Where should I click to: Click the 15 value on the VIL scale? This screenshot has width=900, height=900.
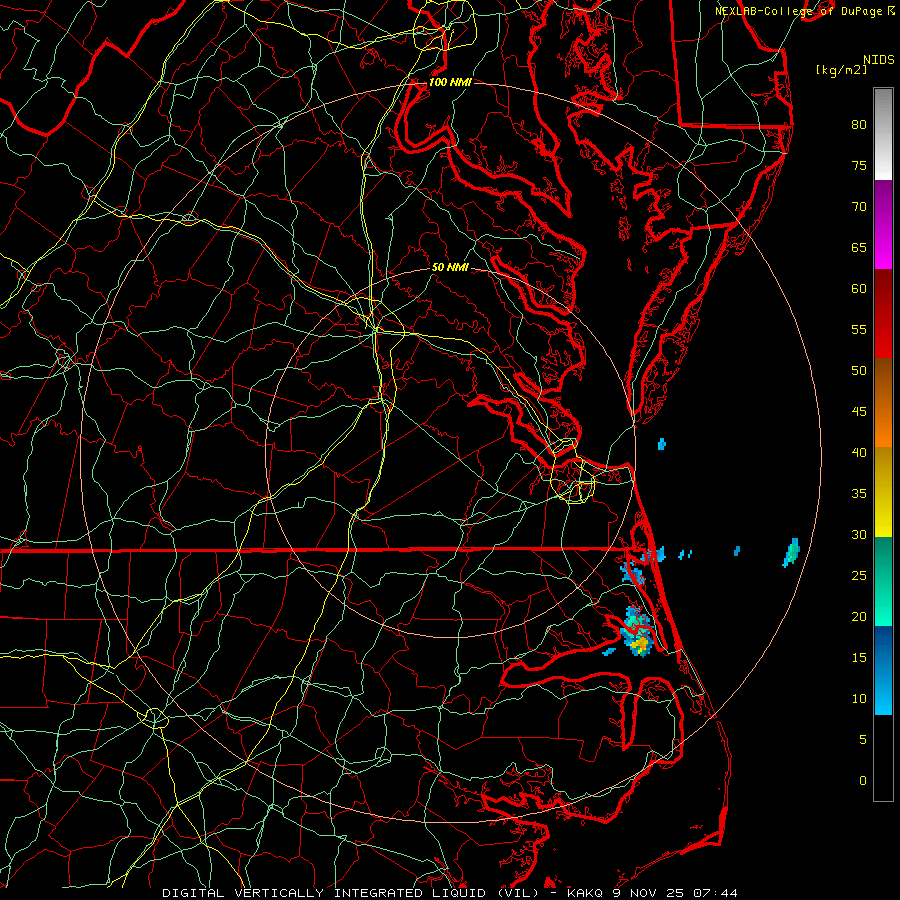[x=859, y=657]
